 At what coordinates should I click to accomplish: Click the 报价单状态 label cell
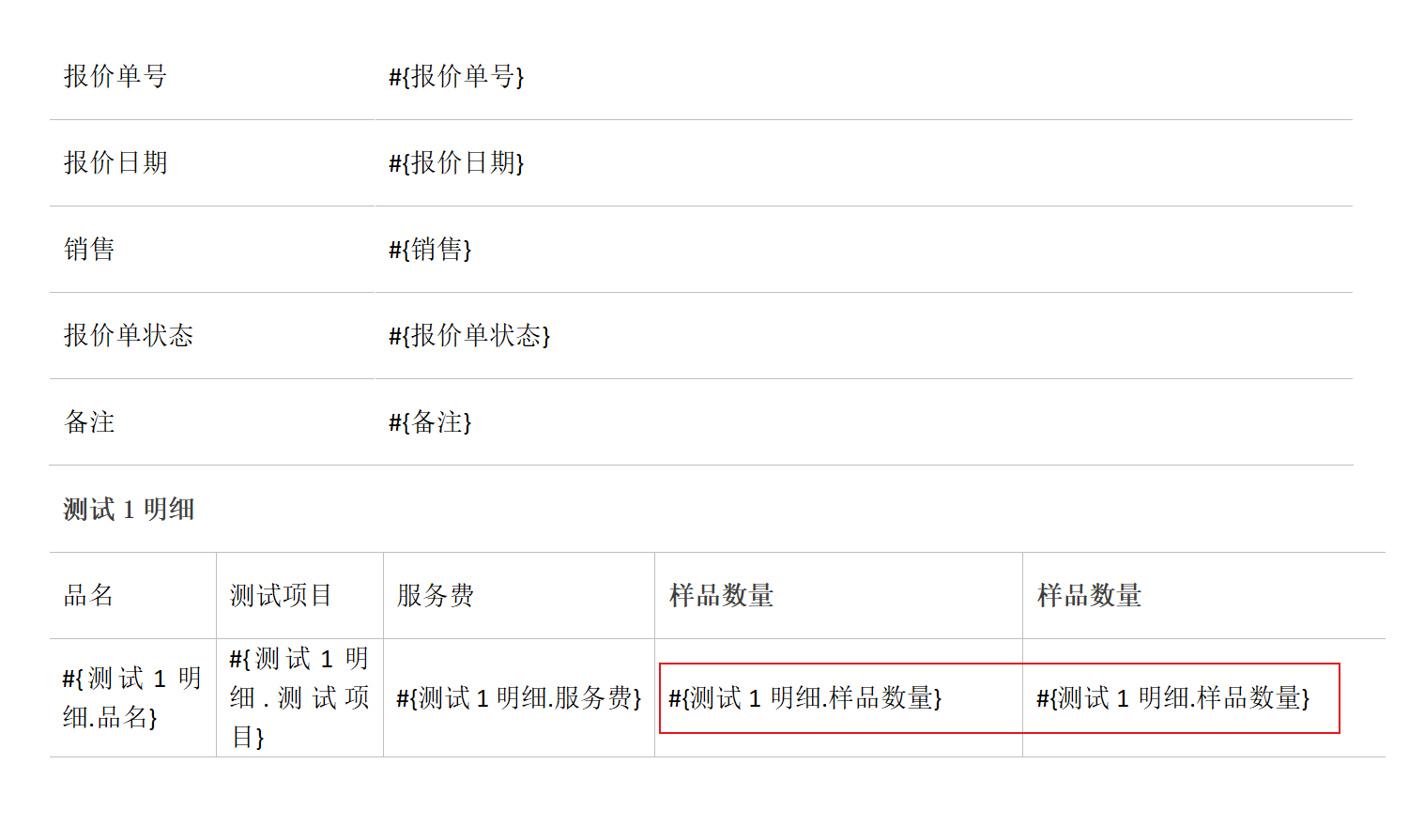[x=129, y=336]
